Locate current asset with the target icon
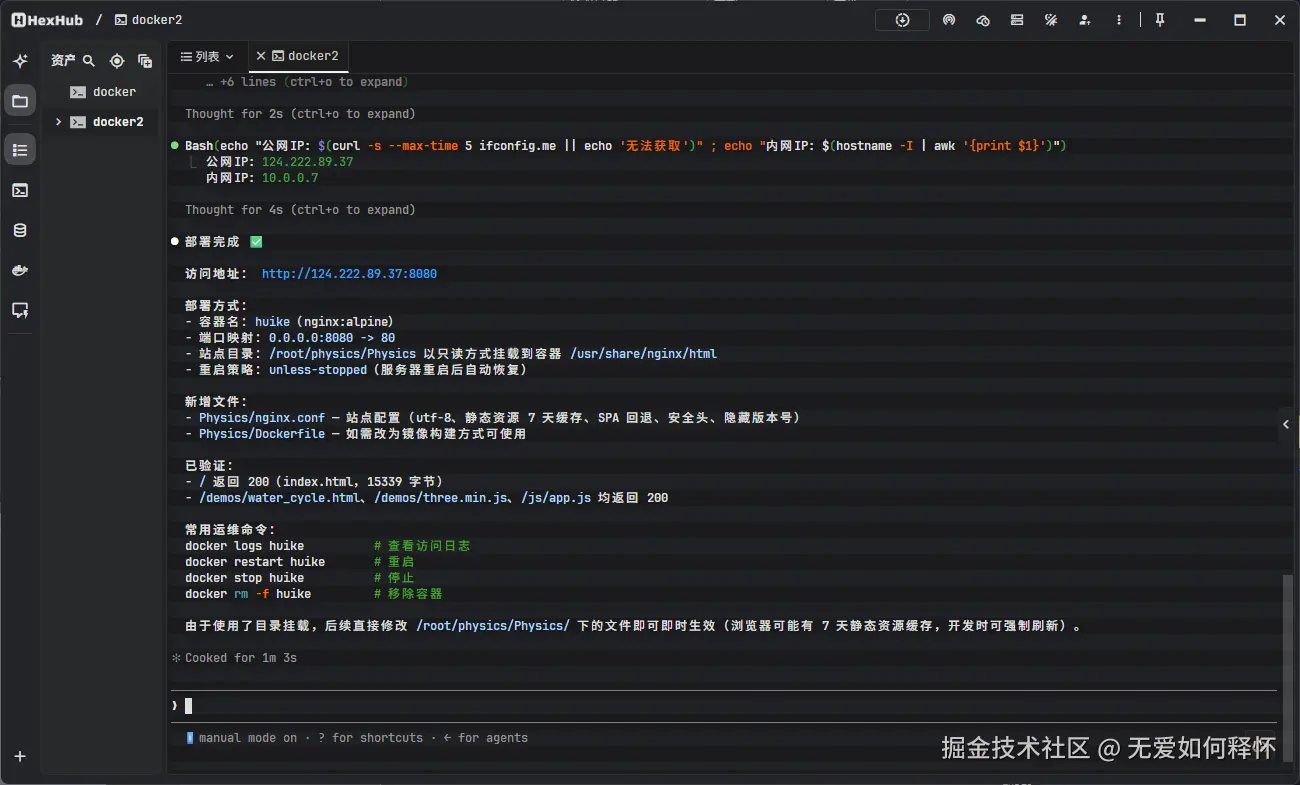Screen dimensions: 1300x785 [117, 61]
